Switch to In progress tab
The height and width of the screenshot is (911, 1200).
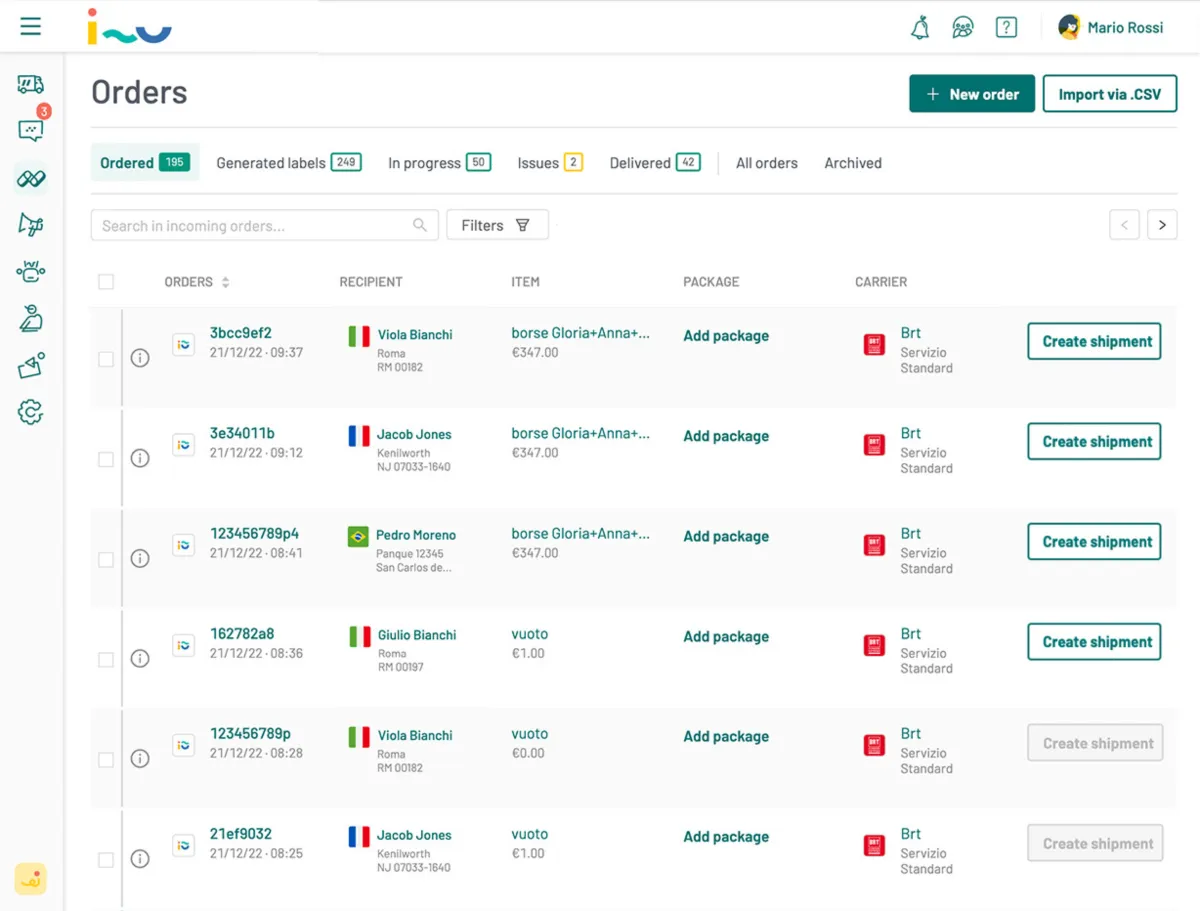439,162
